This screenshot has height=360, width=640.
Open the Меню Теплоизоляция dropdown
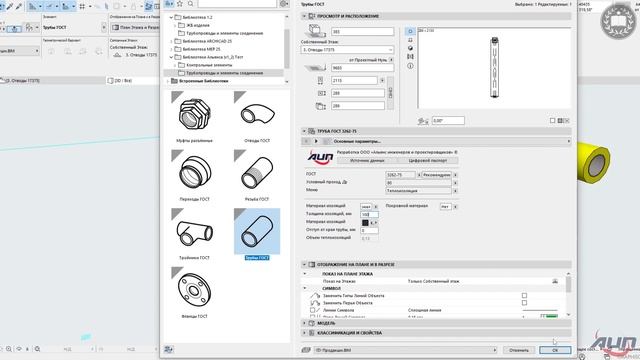[455, 191]
